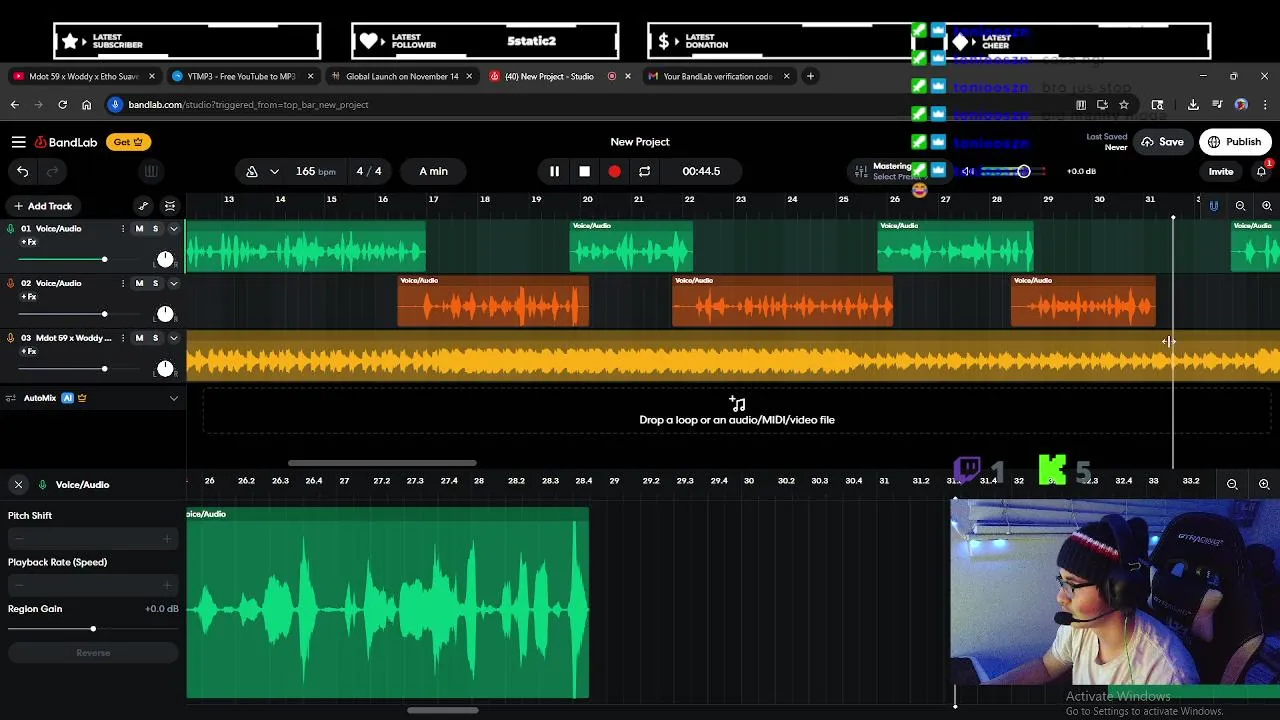Open the automation curve icon

pos(143,206)
